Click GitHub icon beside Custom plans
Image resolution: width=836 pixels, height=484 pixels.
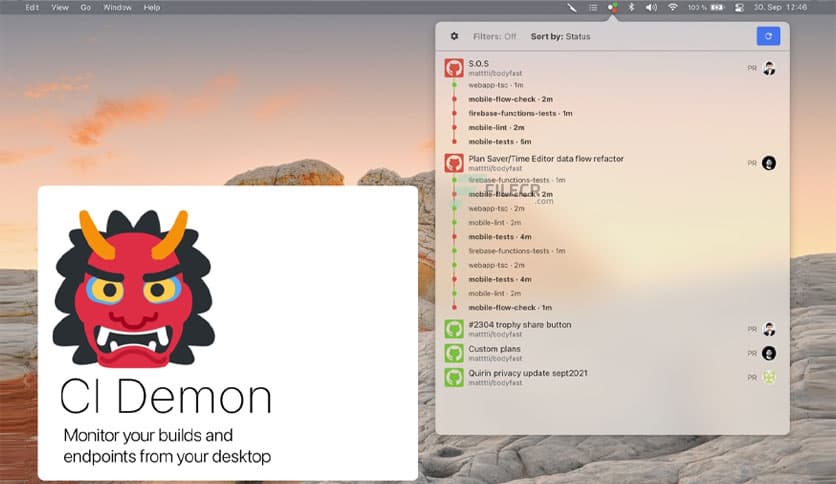pos(454,353)
